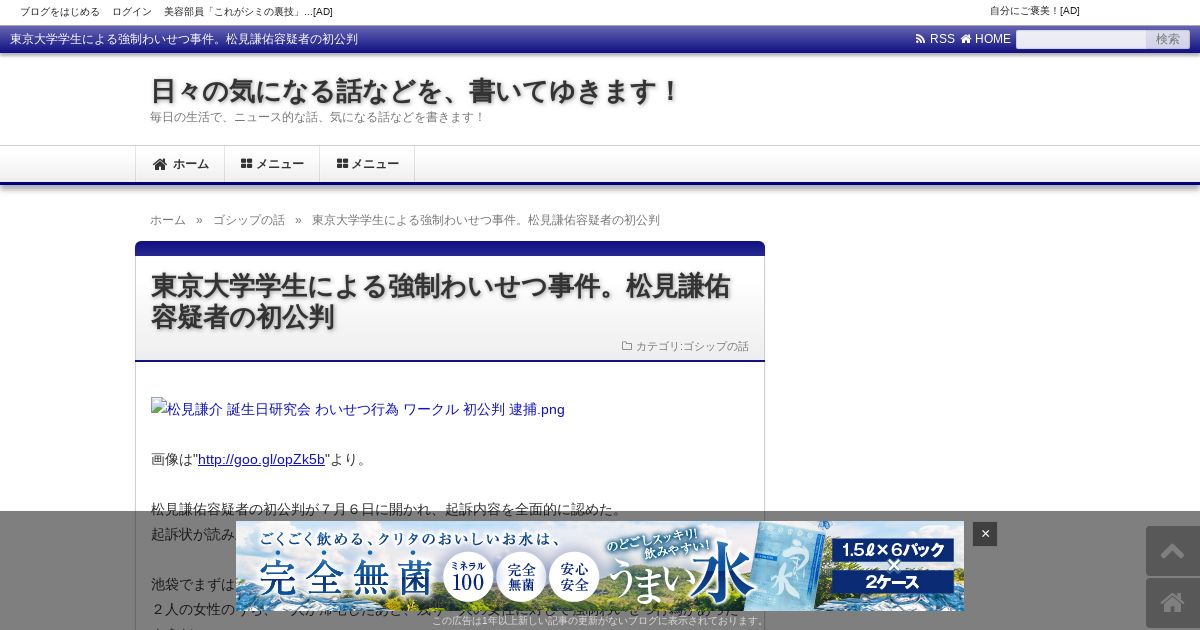This screenshot has height=630, width=1200.
Task: Click the water banner advertisement
Action: (600, 566)
